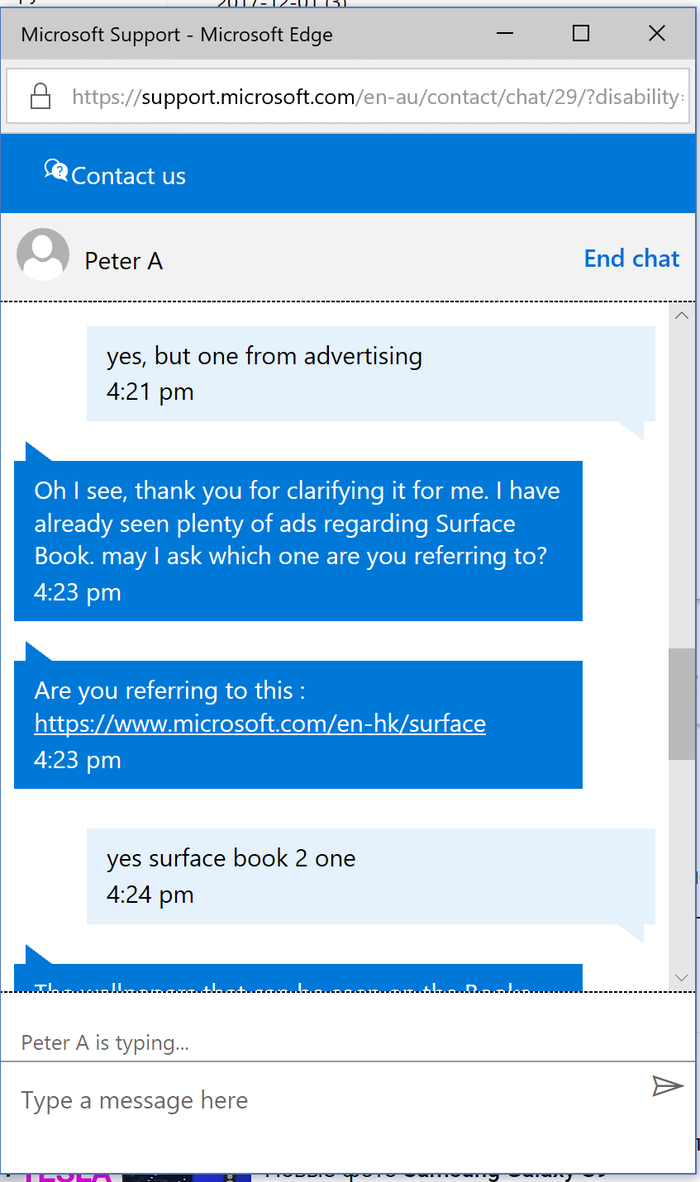
Task: Open the microsoft.com/en-hk/surface link
Action: pos(260,723)
